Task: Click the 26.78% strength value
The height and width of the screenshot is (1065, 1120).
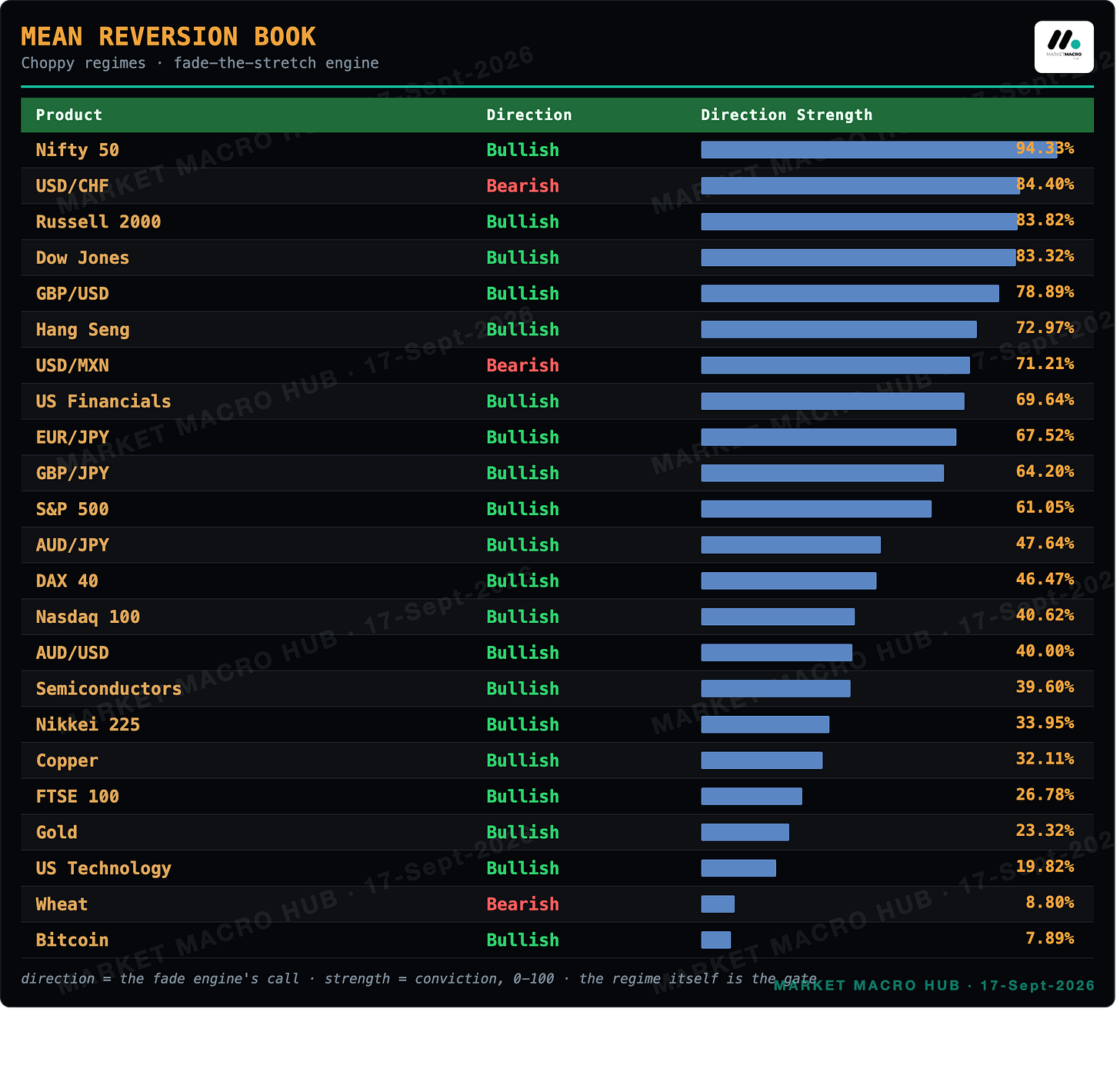Action: 1045,794
